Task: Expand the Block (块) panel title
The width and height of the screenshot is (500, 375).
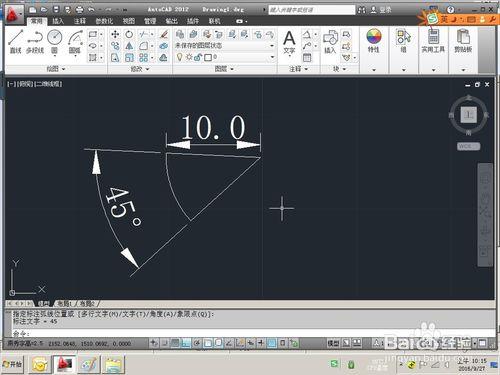Action: tap(340, 69)
